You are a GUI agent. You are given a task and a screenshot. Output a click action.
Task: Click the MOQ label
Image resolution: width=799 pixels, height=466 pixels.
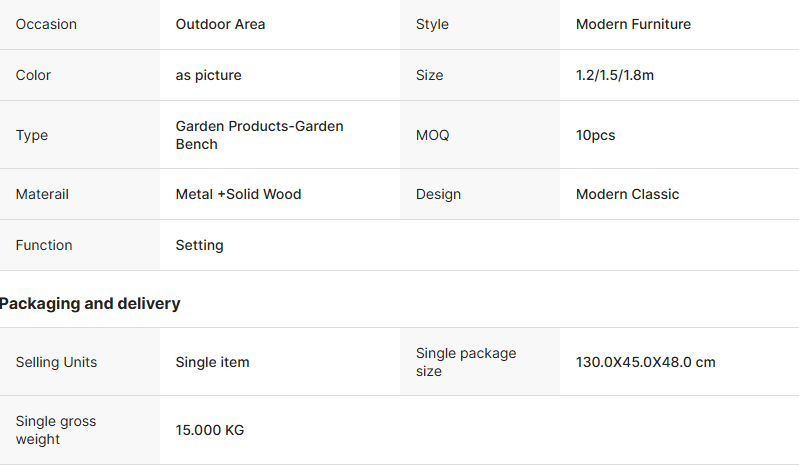click(433, 135)
